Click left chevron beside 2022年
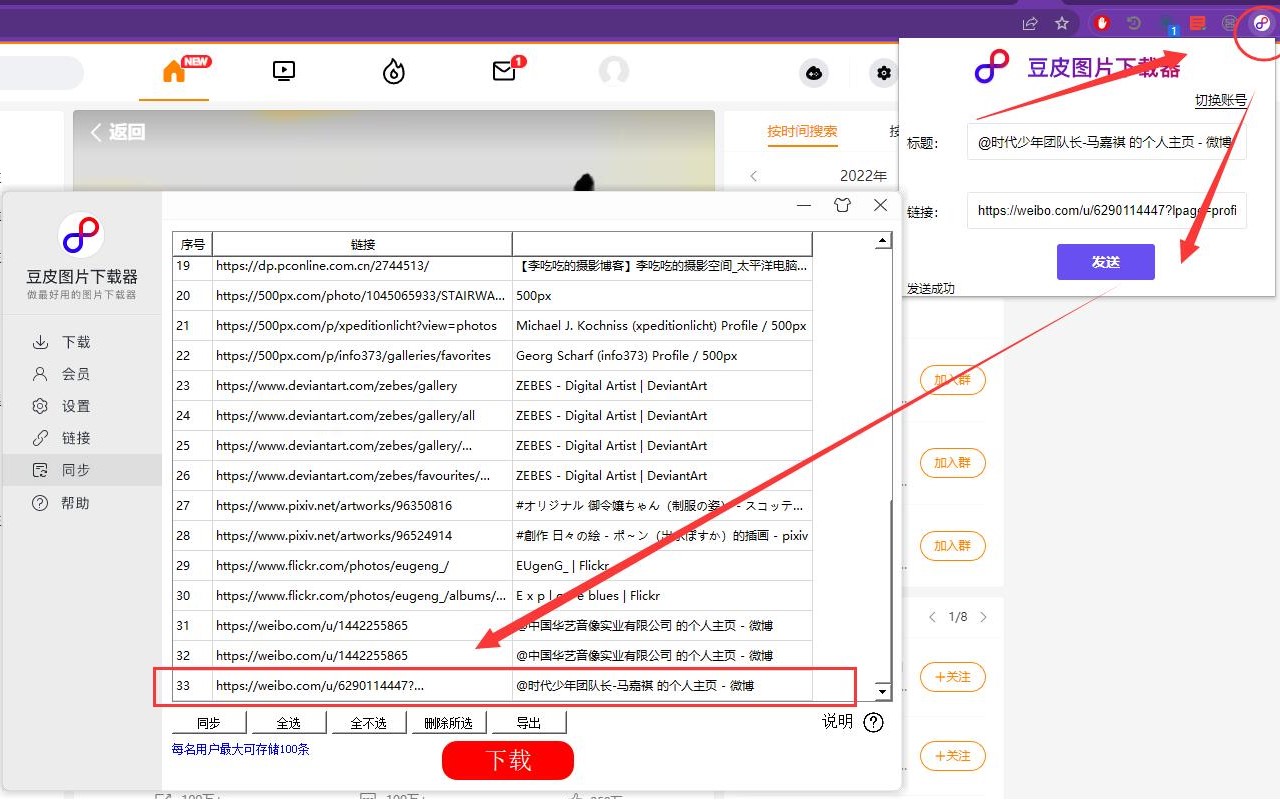Image resolution: width=1280 pixels, height=800 pixels. point(752,174)
